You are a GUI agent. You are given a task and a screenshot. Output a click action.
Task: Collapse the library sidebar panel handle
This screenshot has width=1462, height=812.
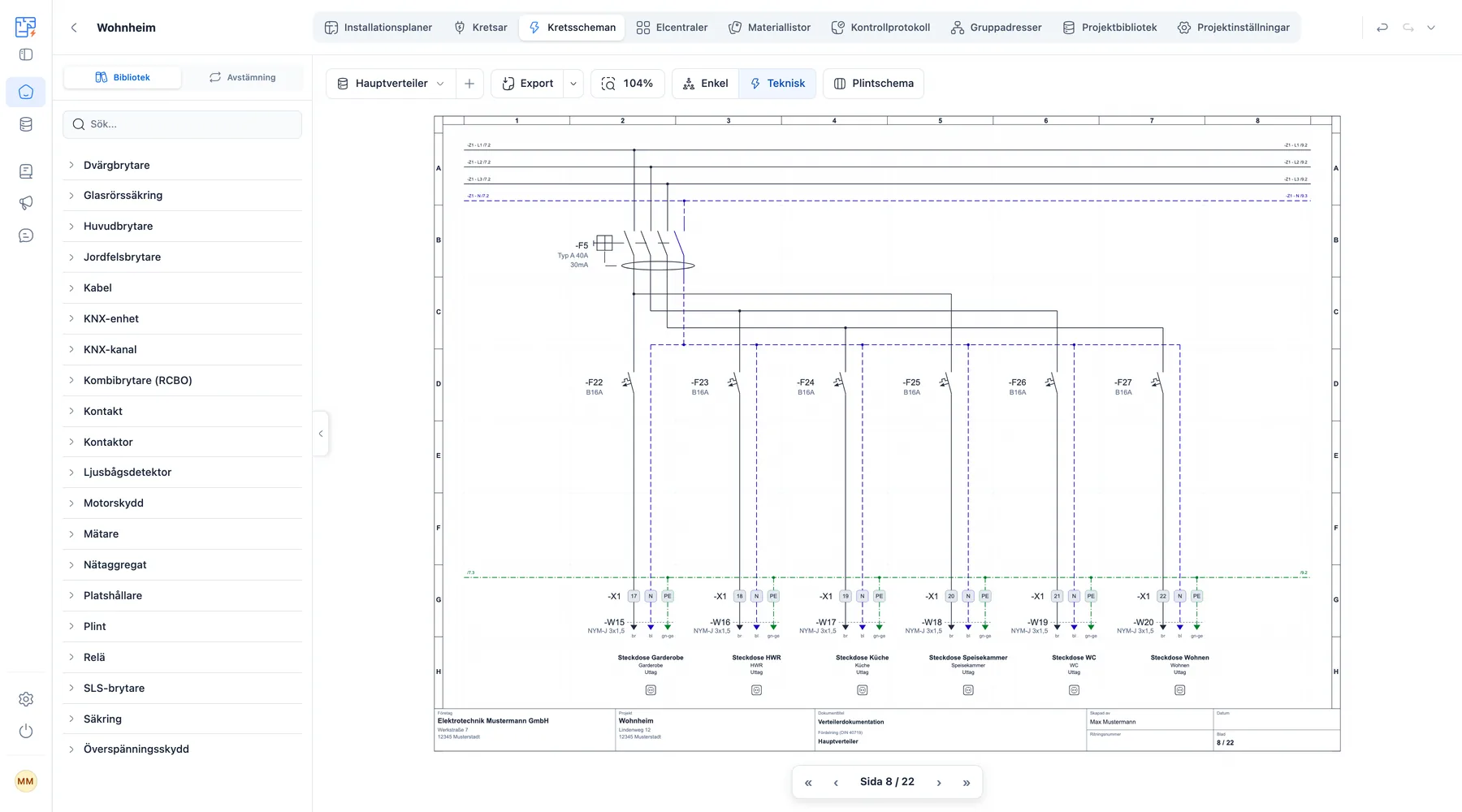click(321, 434)
